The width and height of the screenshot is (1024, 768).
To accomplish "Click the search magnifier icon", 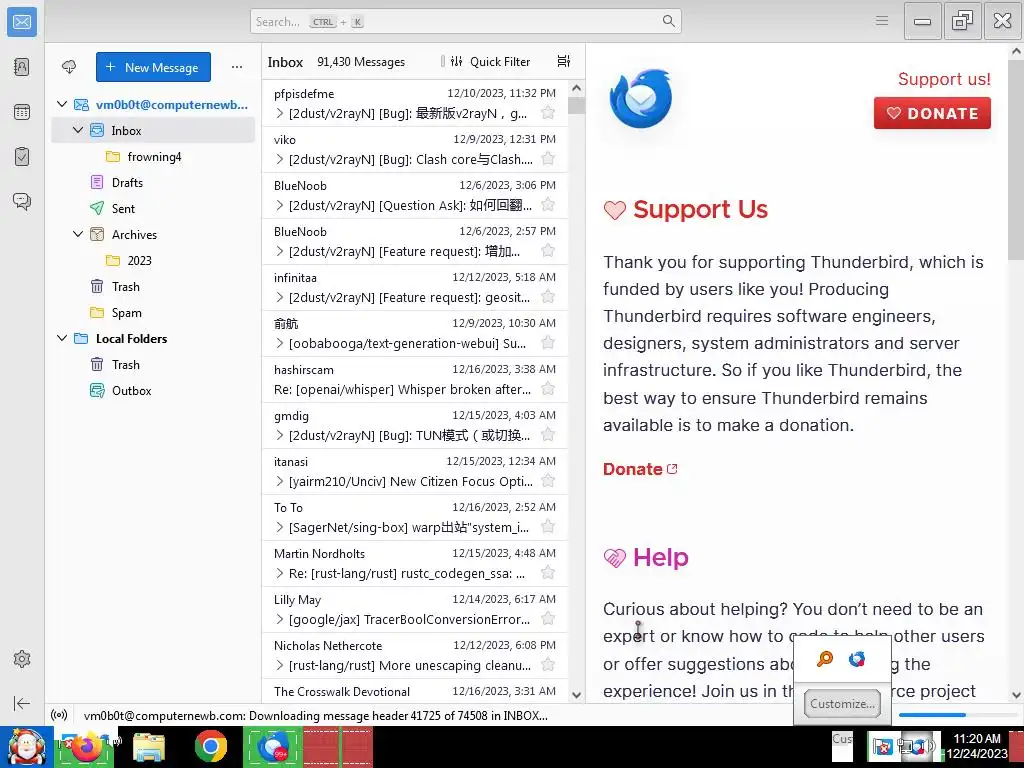I will pos(668,21).
